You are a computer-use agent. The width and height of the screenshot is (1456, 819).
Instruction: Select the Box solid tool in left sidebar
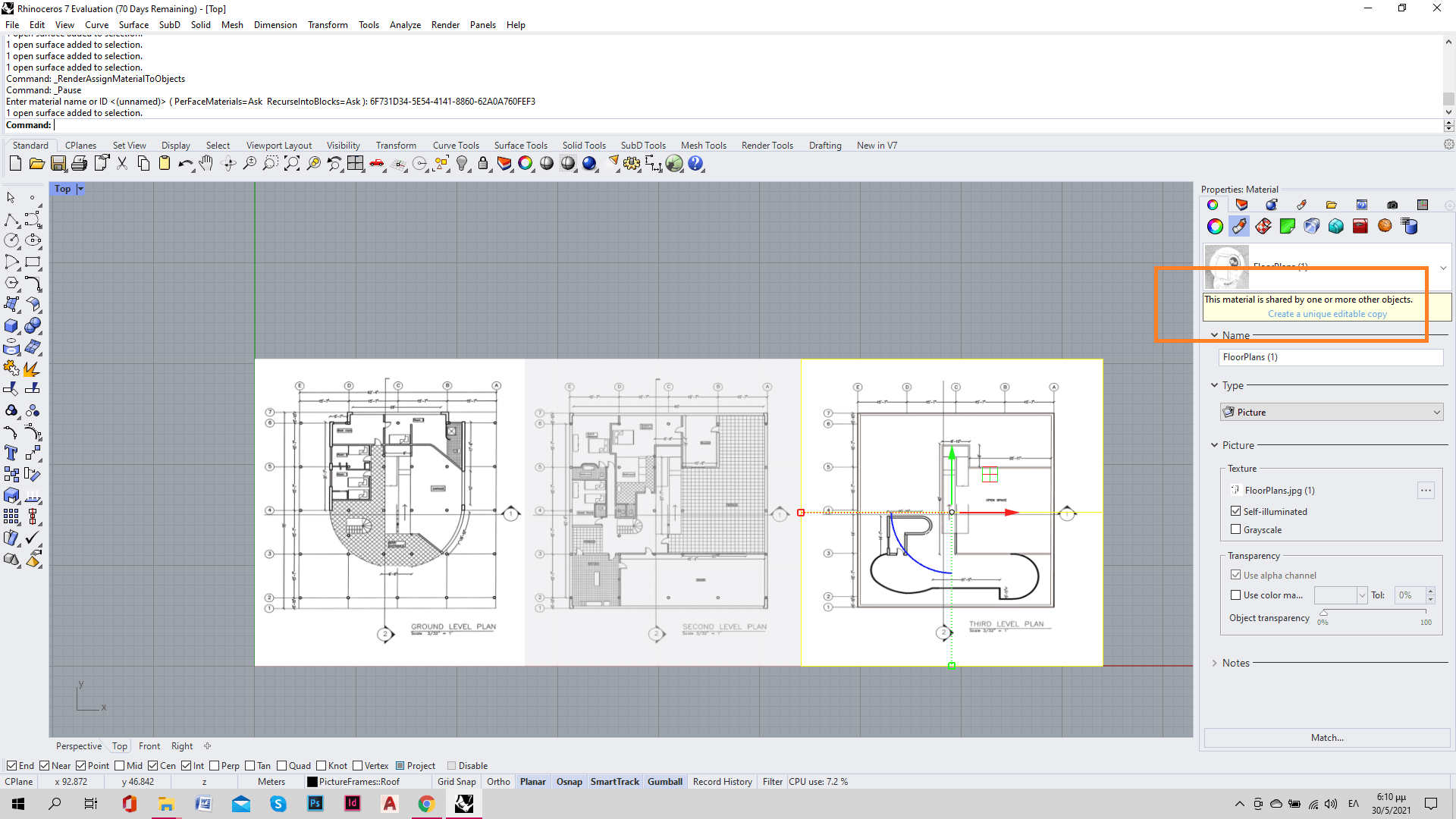(11, 326)
